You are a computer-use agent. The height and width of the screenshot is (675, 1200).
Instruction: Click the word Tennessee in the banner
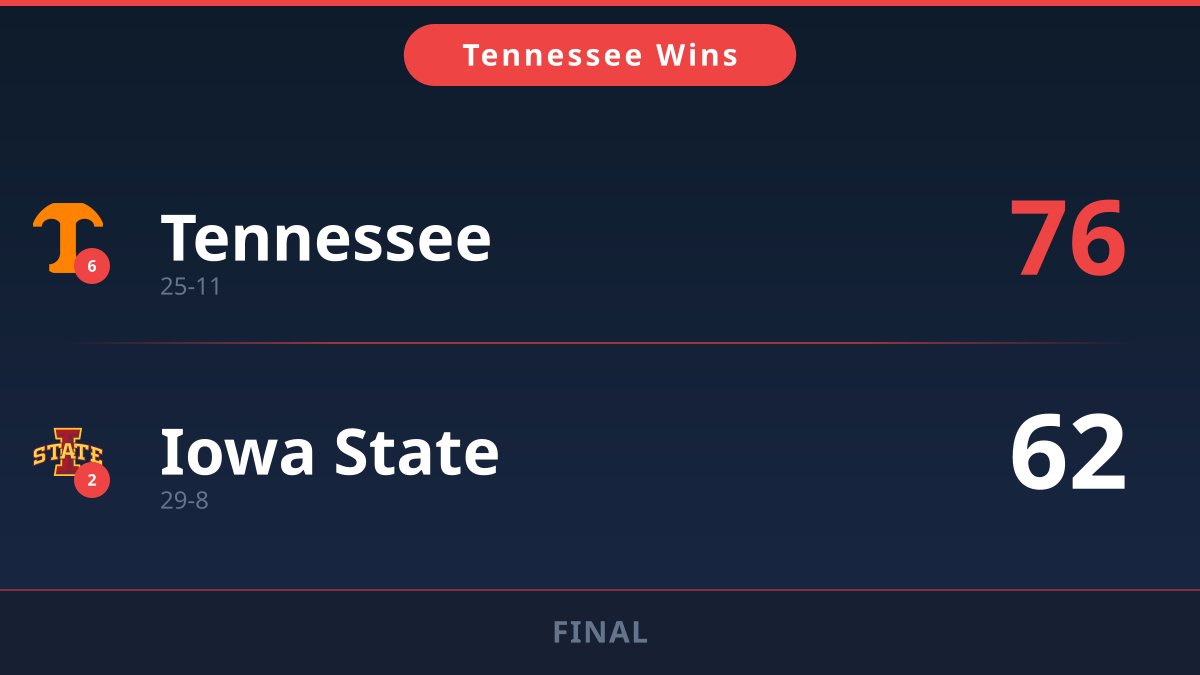click(552, 55)
